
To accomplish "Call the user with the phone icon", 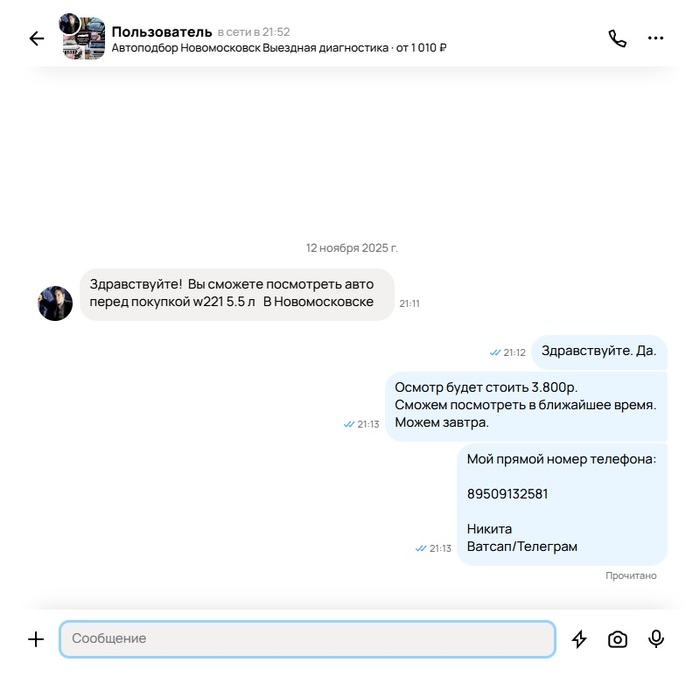I will coord(617,38).
